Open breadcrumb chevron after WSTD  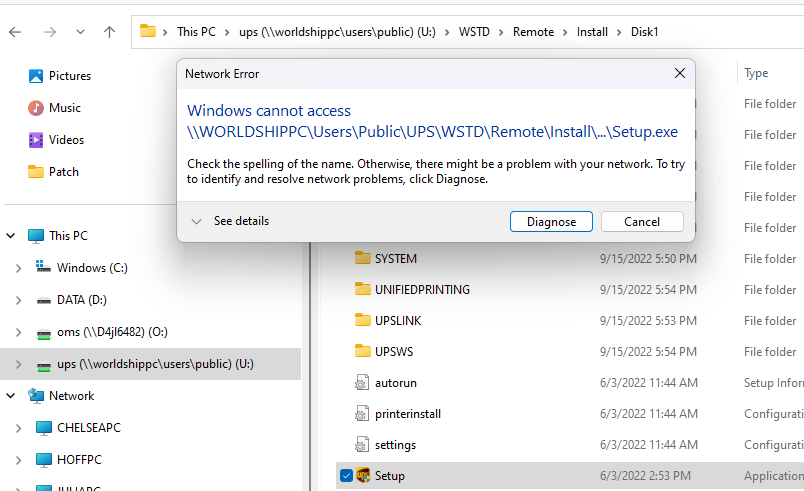pyautogui.click(x=501, y=32)
